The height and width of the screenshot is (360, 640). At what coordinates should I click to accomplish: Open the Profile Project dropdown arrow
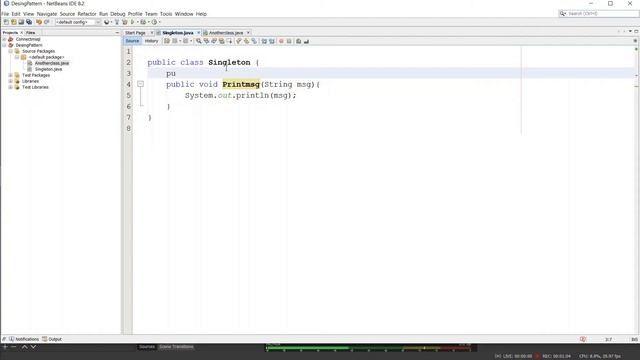click(160, 22)
